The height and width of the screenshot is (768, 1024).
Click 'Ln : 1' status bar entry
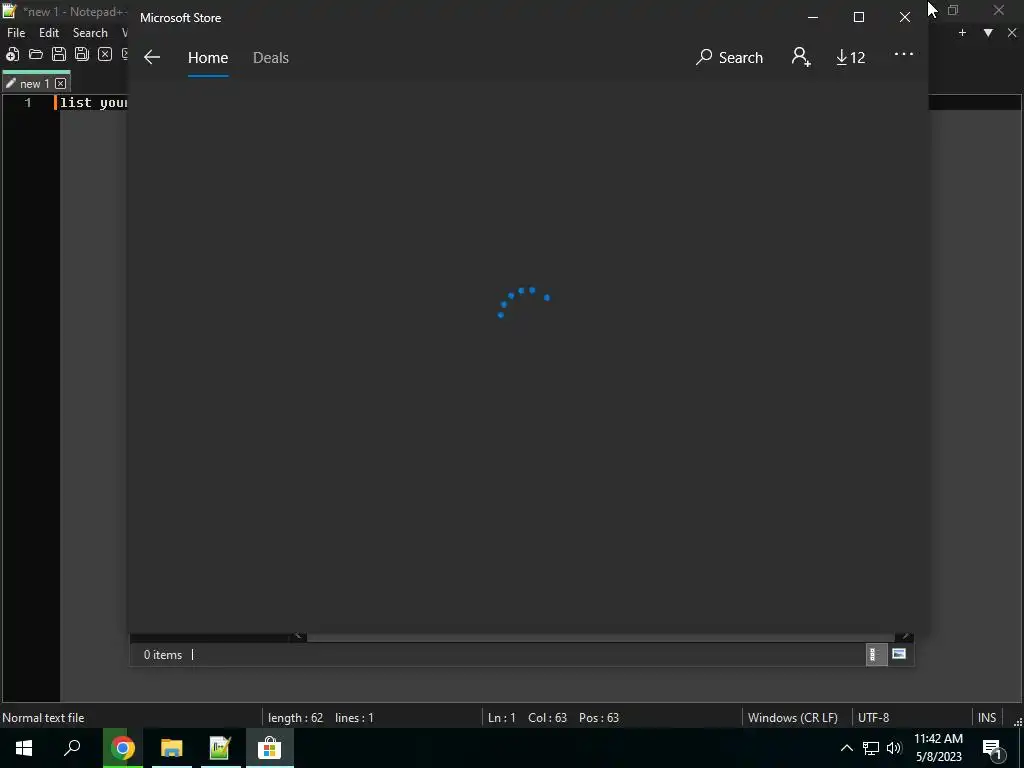[502, 718]
